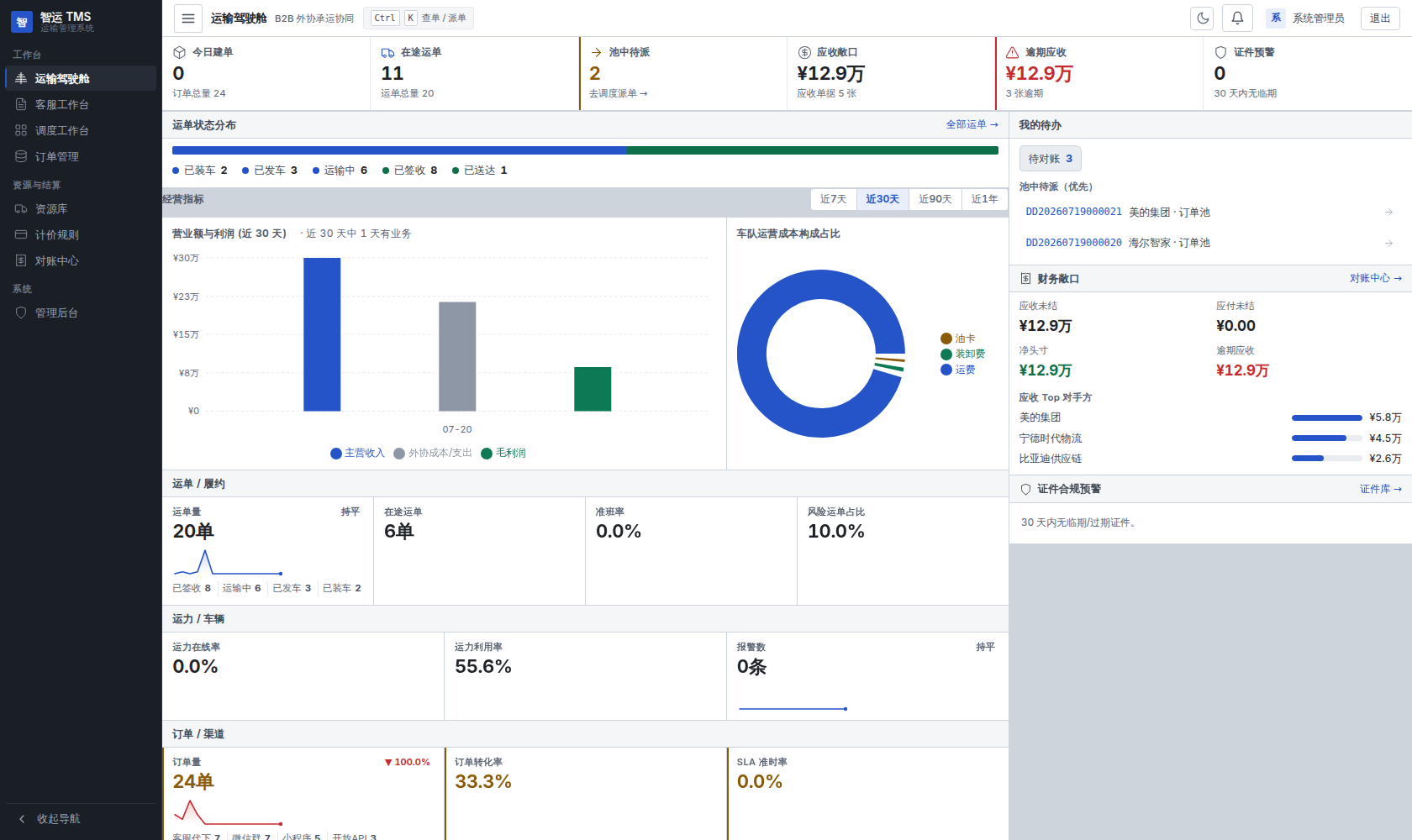Focus the 查单 / 派单 search box

coord(419,18)
